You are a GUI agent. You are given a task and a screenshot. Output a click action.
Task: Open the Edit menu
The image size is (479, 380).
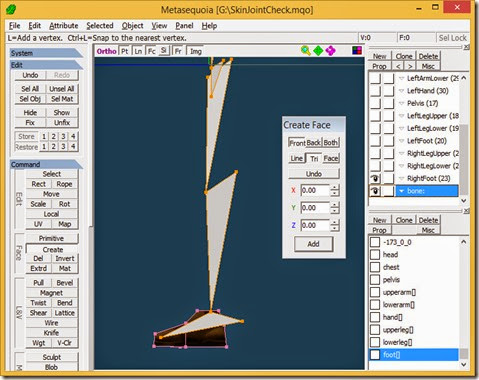click(x=34, y=26)
